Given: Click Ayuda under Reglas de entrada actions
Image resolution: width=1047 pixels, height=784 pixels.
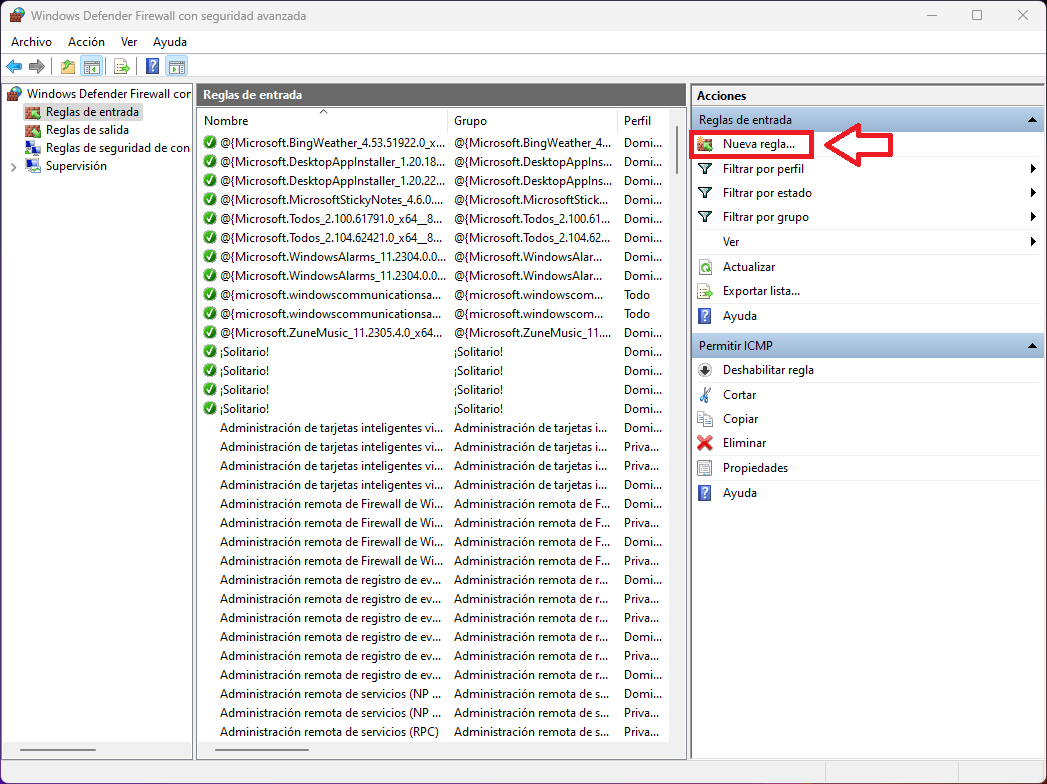Looking at the screenshot, I should tap(739, 316).
